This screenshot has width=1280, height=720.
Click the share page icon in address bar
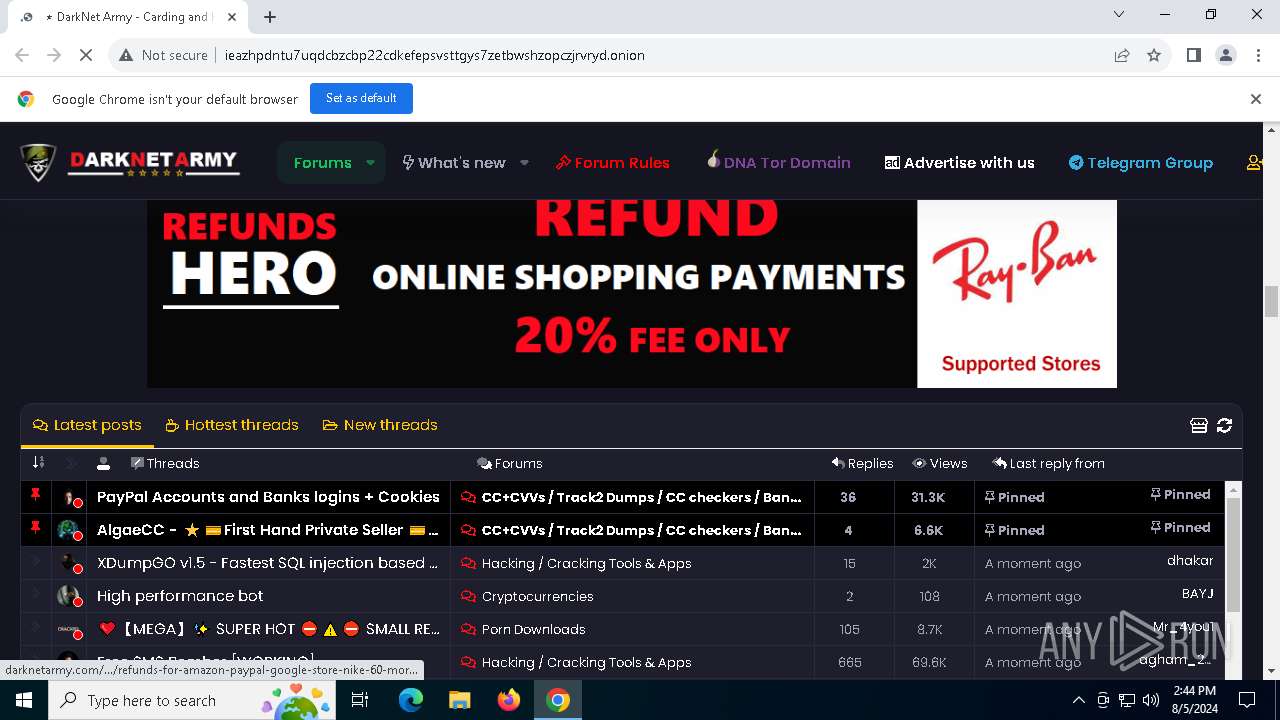[1122, 55]
